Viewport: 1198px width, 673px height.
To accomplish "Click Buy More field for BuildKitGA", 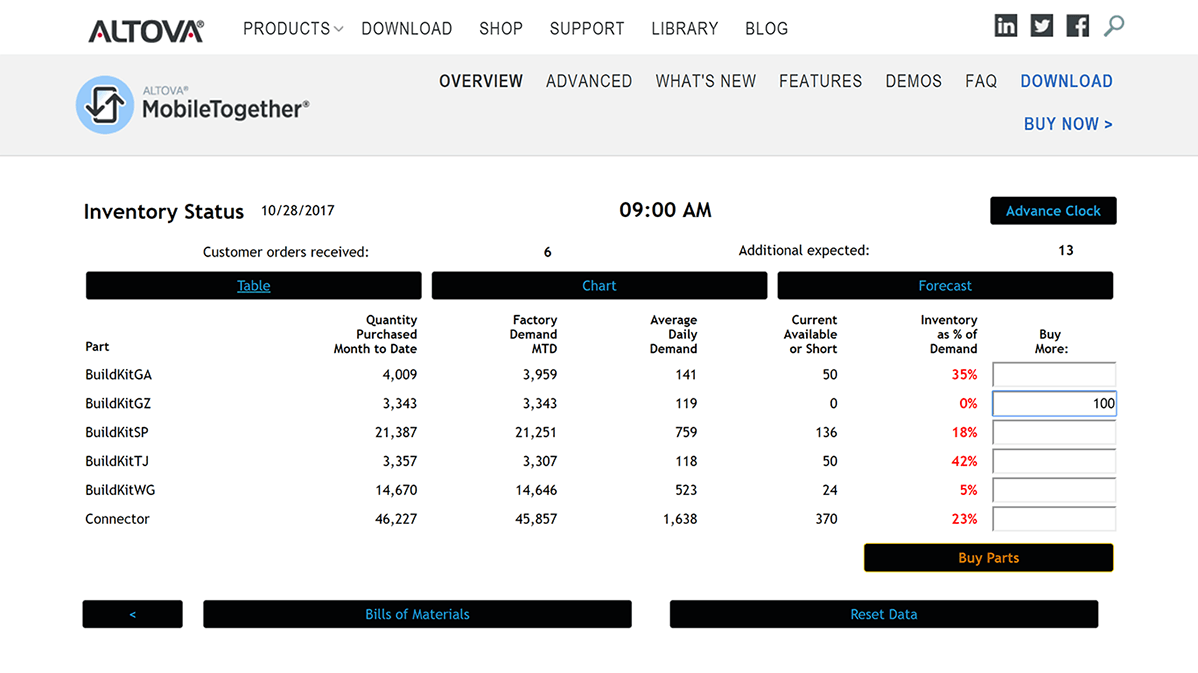I will pyautogui.click(x=1054, y=374).
